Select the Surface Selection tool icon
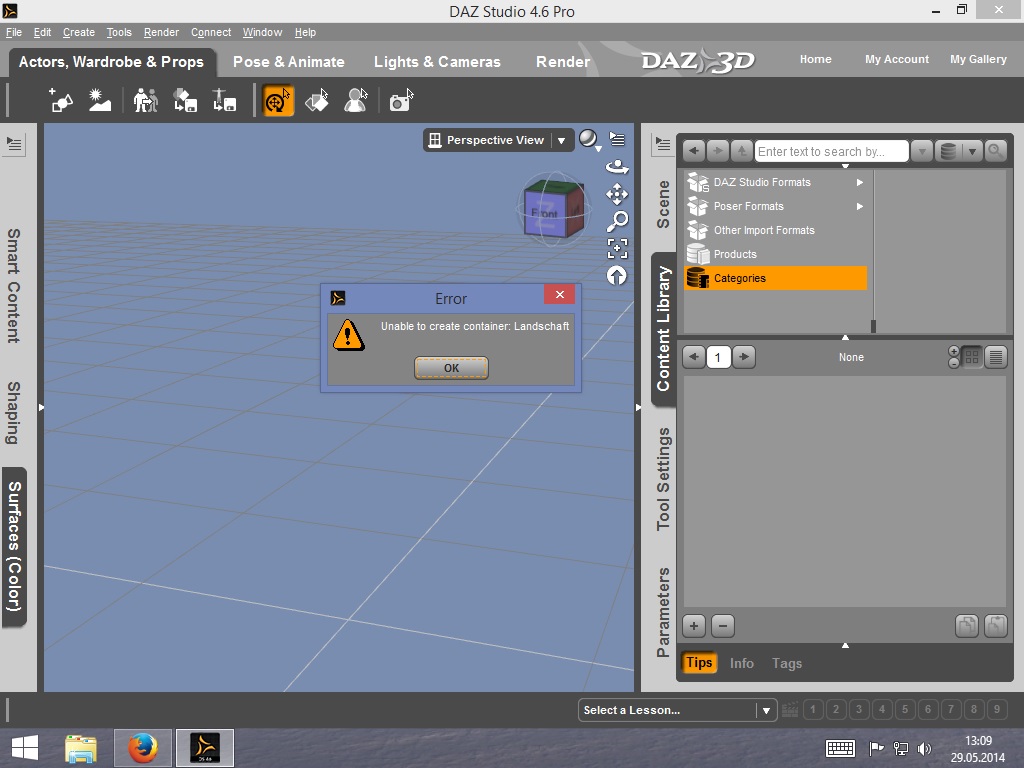The width and height of the screenshot is (1024, 768). [x=317, y=101]
